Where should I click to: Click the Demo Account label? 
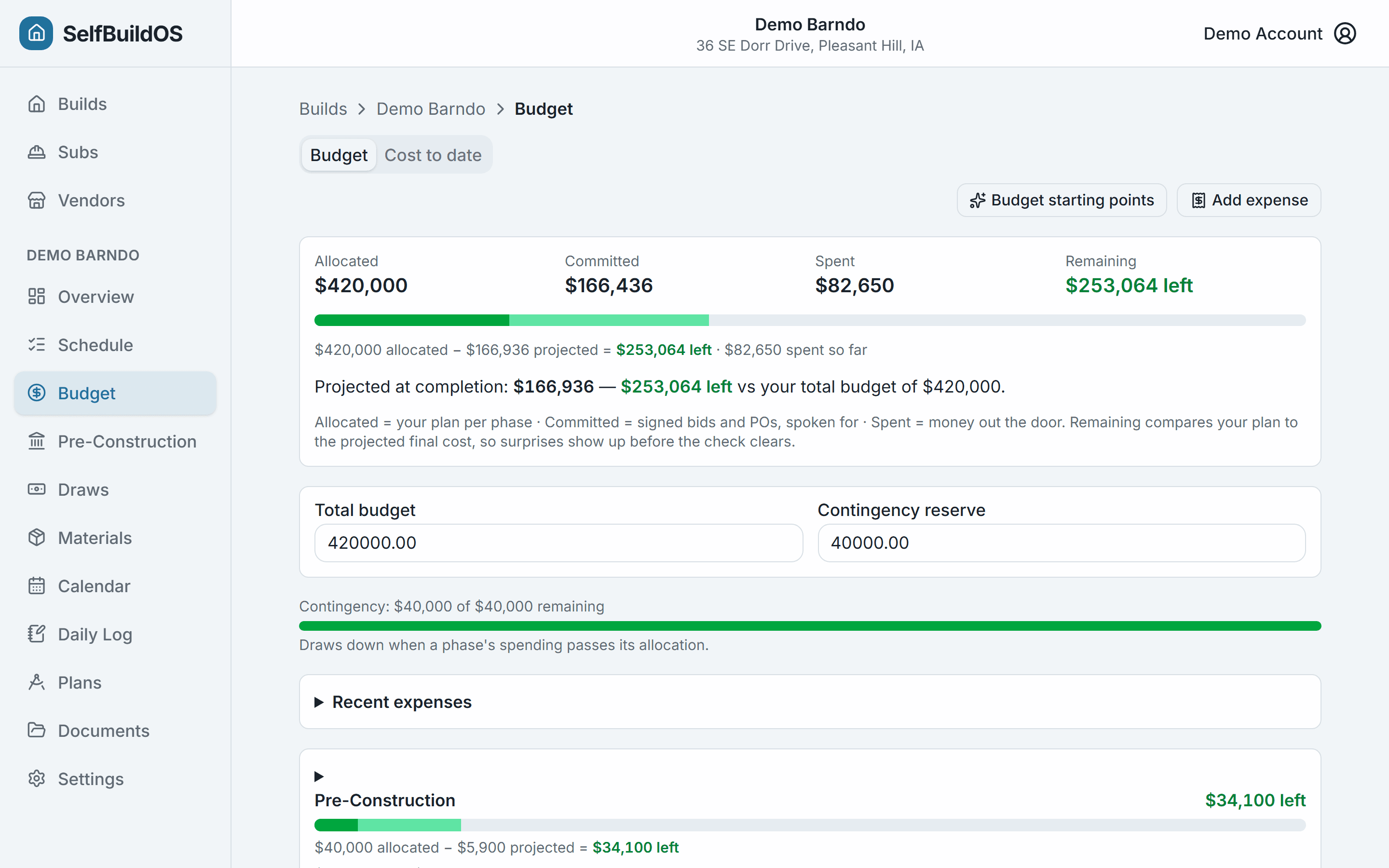pyautogui.click(x=1263, y=33)
